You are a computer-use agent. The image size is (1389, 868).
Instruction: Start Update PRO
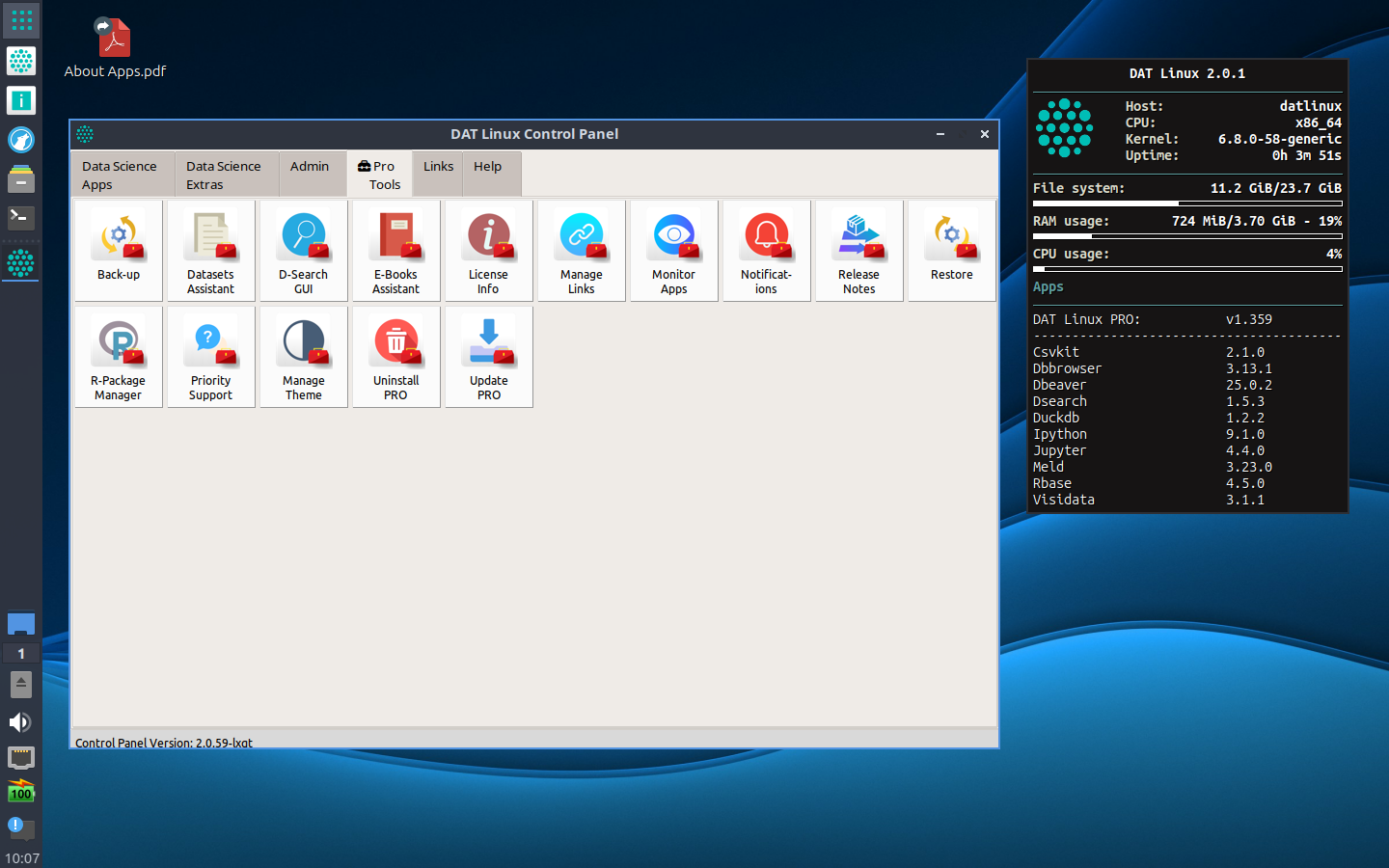coord(488,357)
